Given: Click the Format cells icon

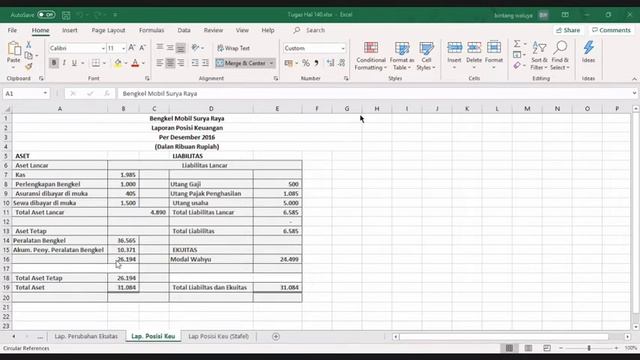Looking at the screenshot, I should pyautogui.click(x=494, y=49).
